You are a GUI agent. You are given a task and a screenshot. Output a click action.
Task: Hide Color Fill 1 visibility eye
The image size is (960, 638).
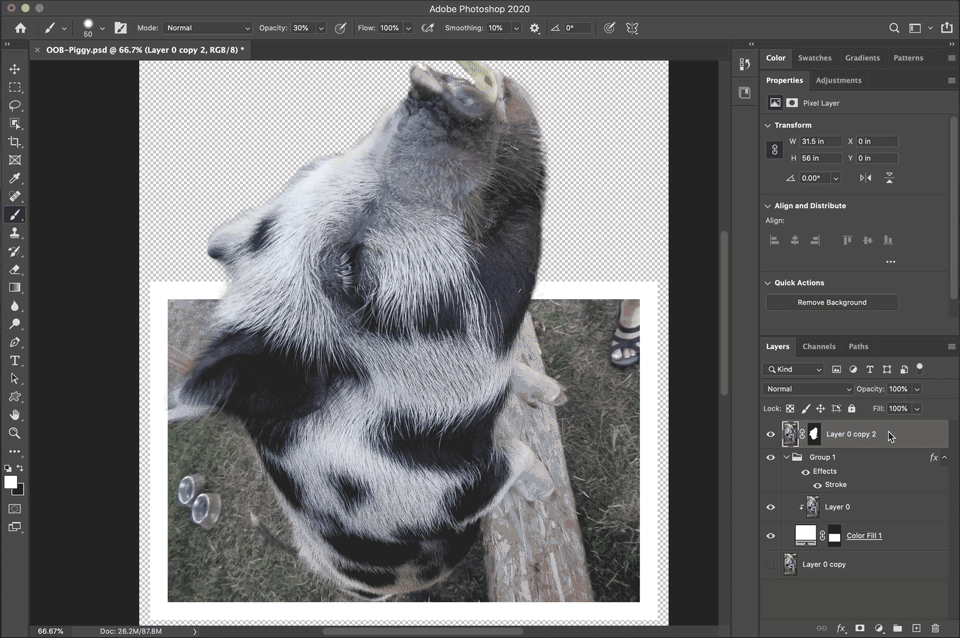(x=771, y=536)
